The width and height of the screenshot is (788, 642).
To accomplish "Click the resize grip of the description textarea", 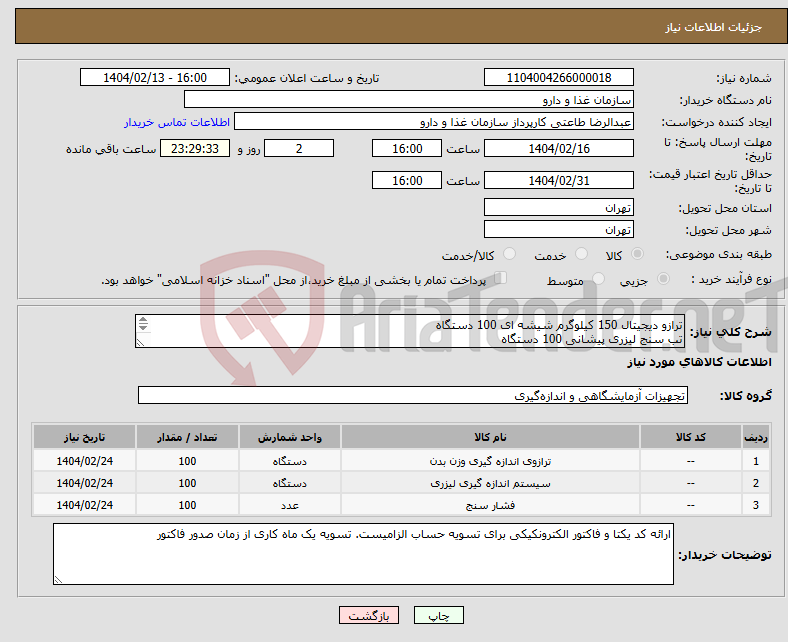I will [x=140, y=343].
